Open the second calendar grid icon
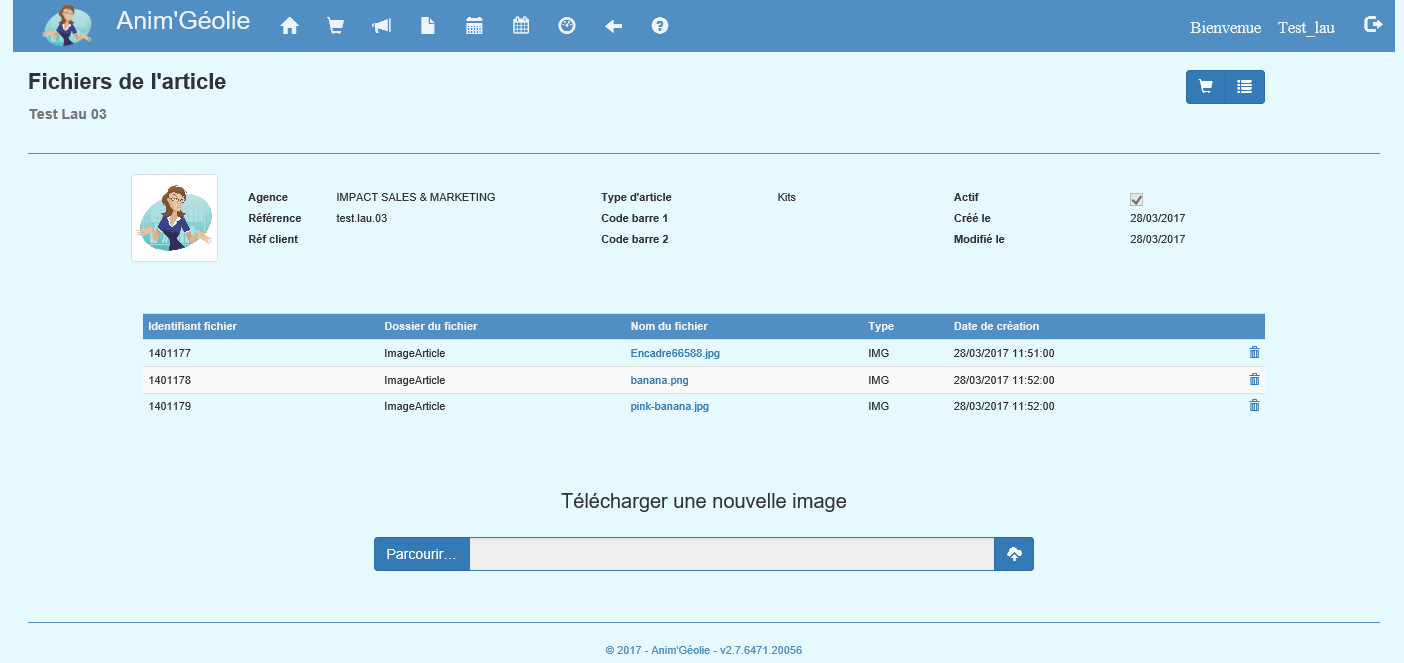This screenshot has height=663, width=1404. pyautogui.click(x=521, y=26)
